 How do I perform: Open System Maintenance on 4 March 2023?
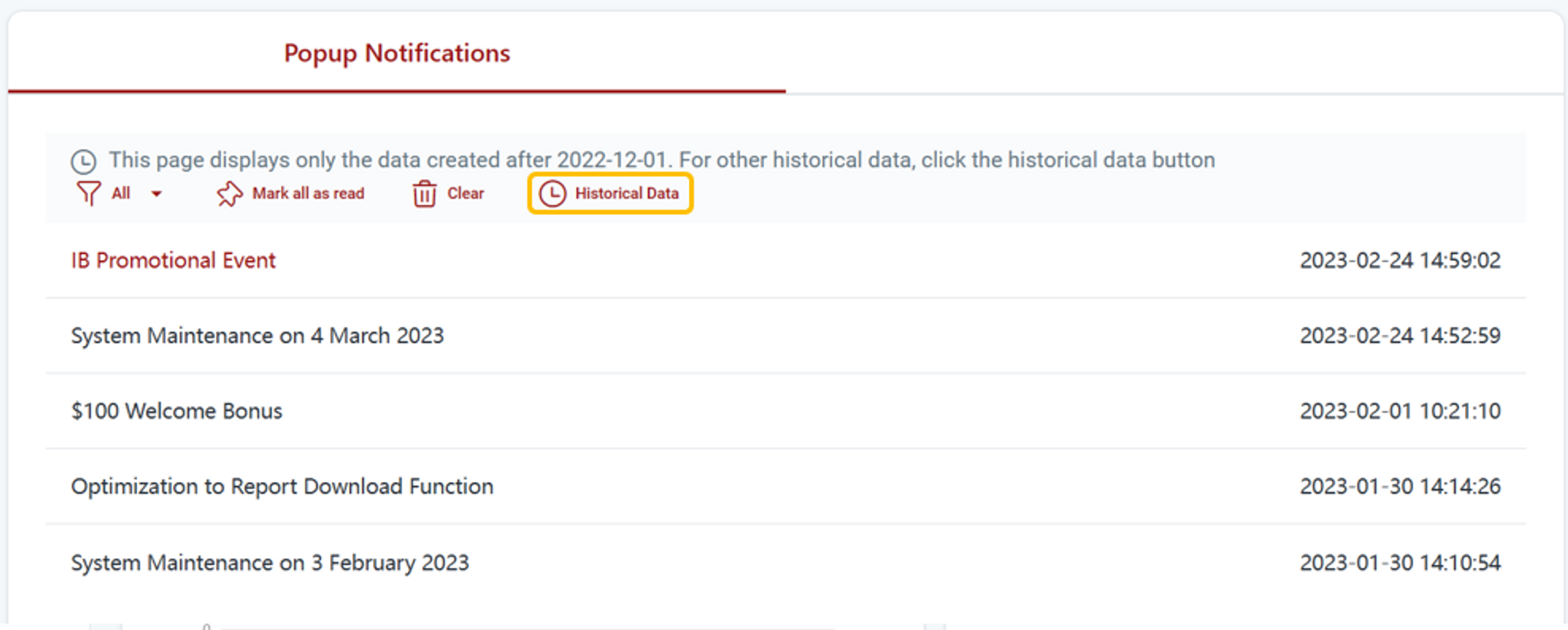[x=257, y=336]
